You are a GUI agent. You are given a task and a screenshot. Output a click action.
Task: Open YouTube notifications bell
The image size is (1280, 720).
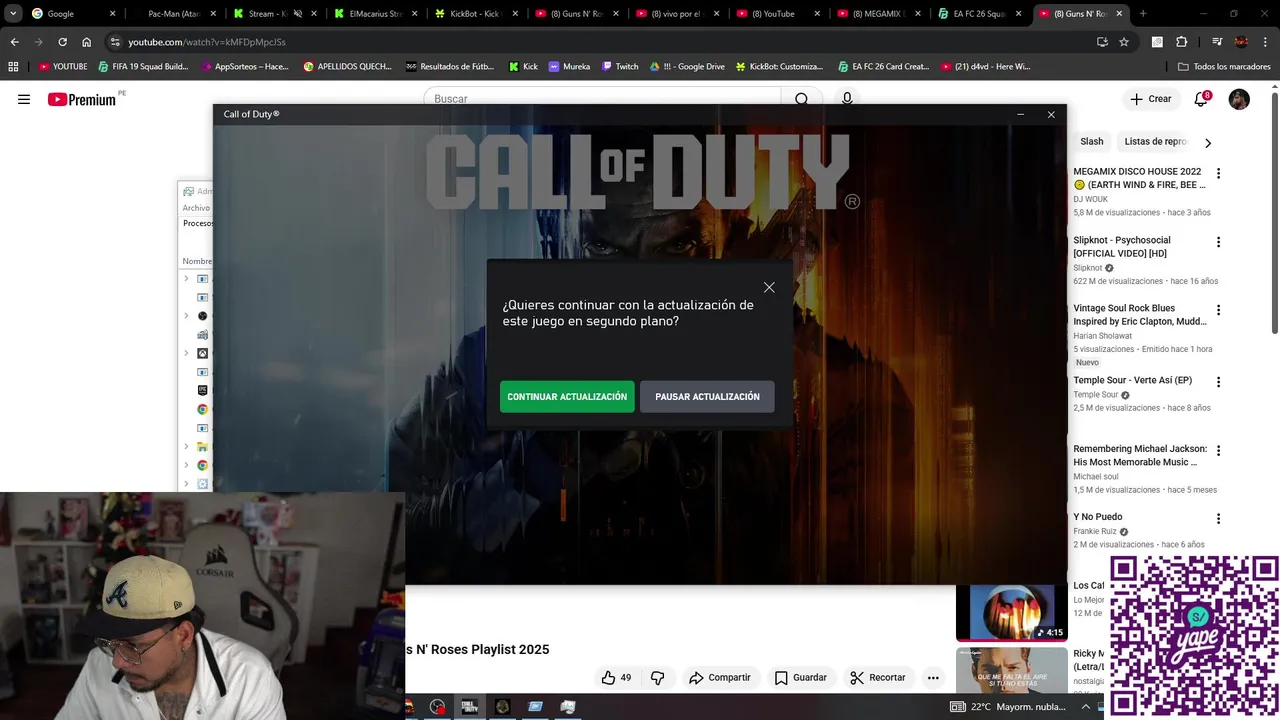[x=1201, y=99]
